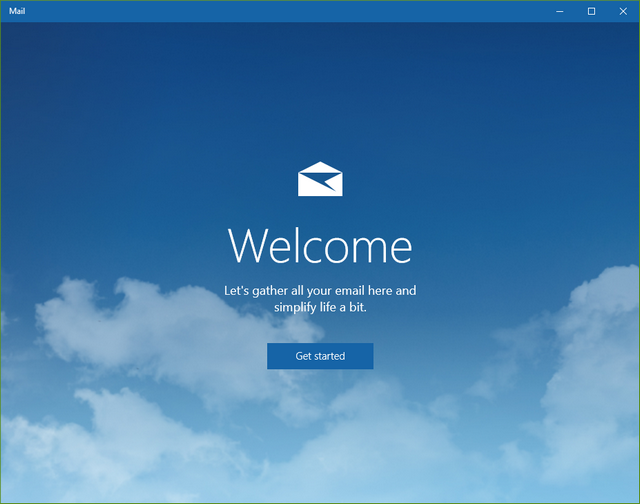Image resolution: width=640 pixels, height=504 pixels.
Task: Click the "Let's gather all your email" text
Action: [x=320, y=298]
